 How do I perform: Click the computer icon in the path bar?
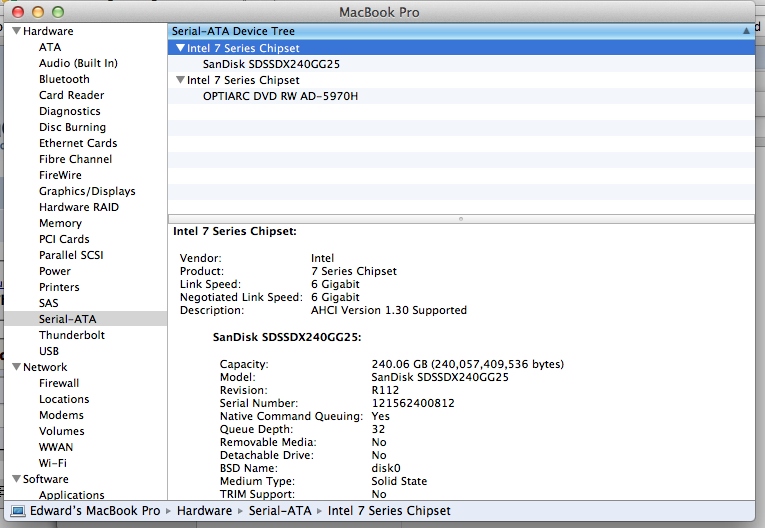click(x=19, y=511)
